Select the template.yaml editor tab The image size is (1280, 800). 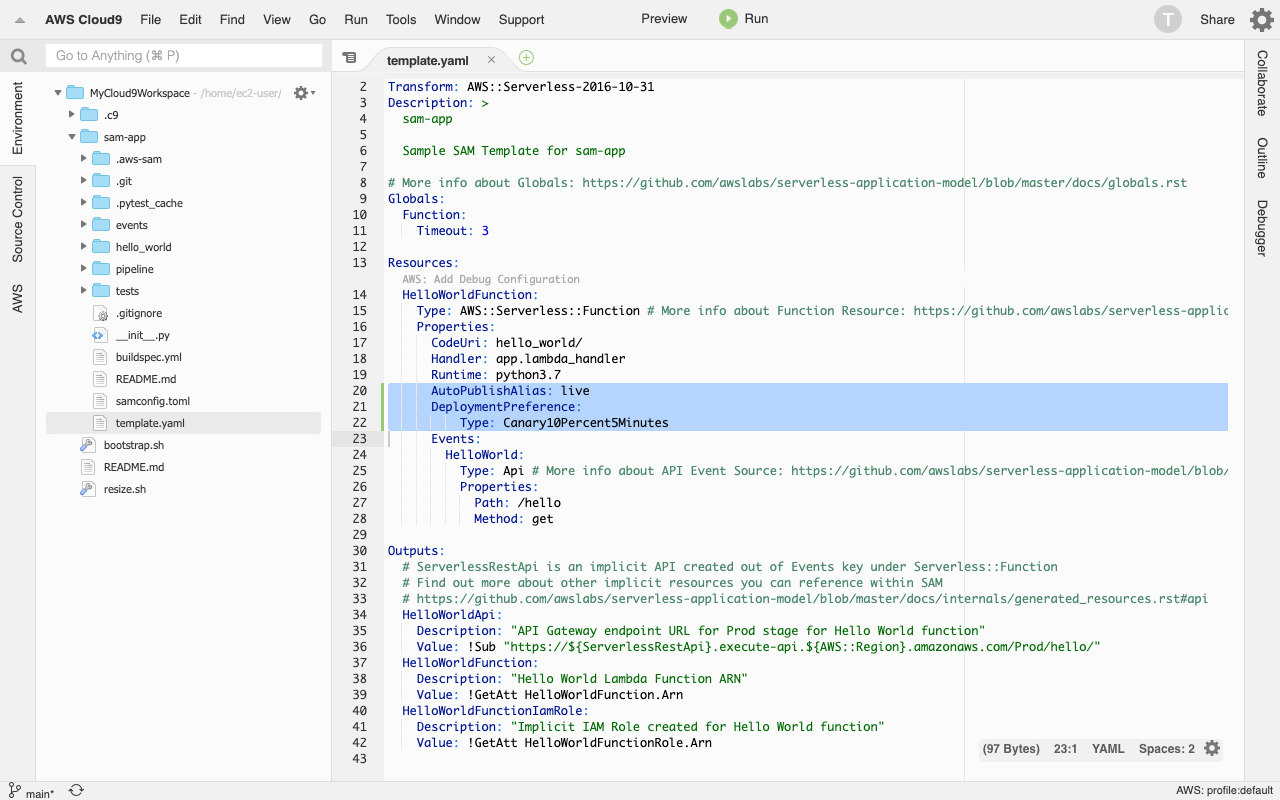(428, 60)
